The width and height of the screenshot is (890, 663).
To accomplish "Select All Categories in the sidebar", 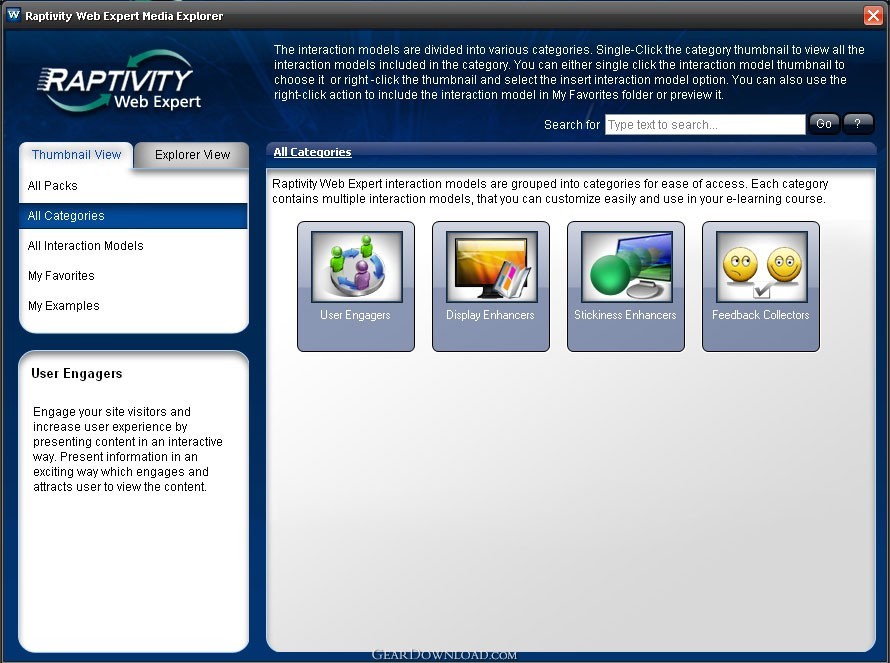I will coord(133,216).
